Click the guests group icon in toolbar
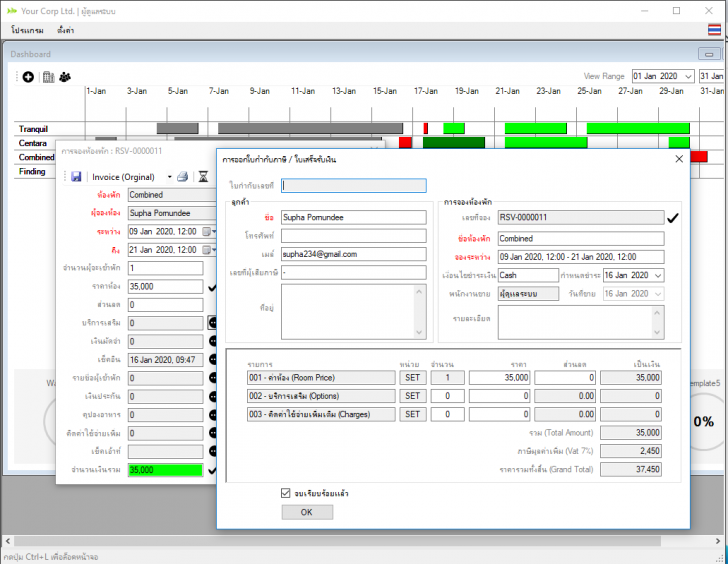 pyautogui.click(x=65, y=76)
